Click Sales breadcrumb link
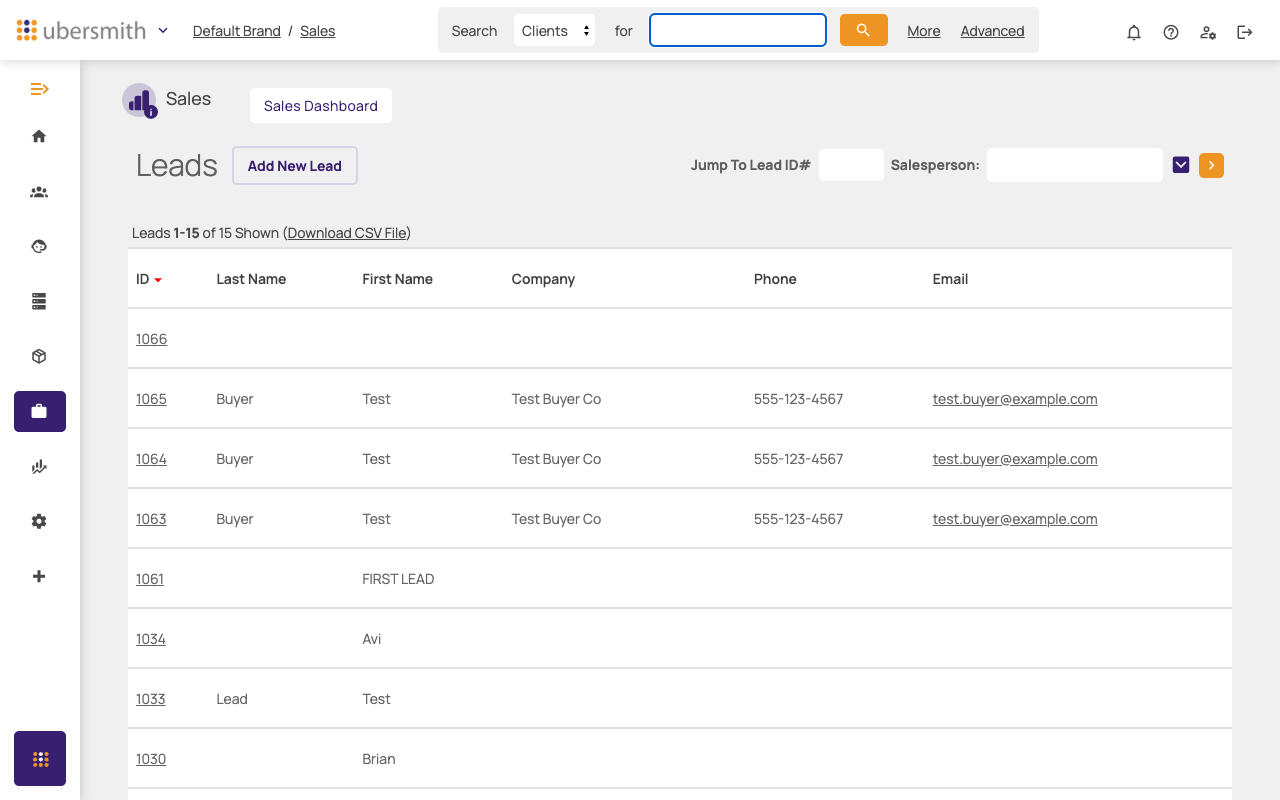Image resolution: width=1280 pixels, height=800 pixels. click(318, 31)
